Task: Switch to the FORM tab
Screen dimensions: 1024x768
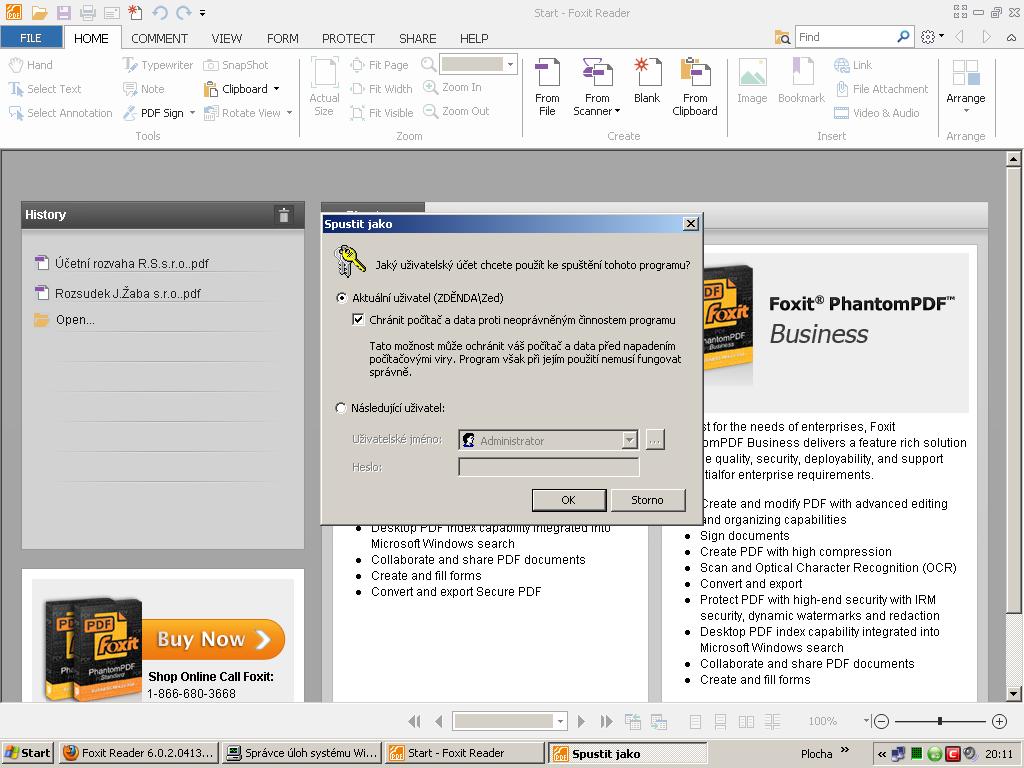Action: click(282, 39)
